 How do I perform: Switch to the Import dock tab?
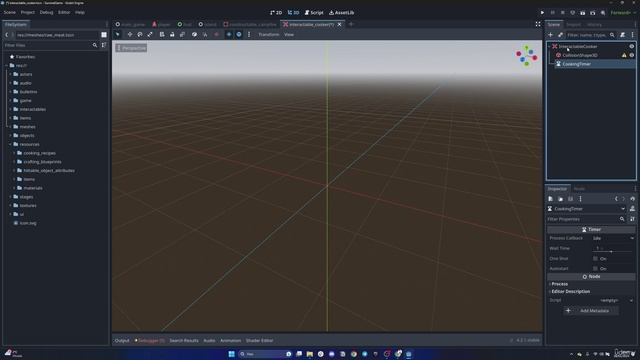tap(573, 24)
